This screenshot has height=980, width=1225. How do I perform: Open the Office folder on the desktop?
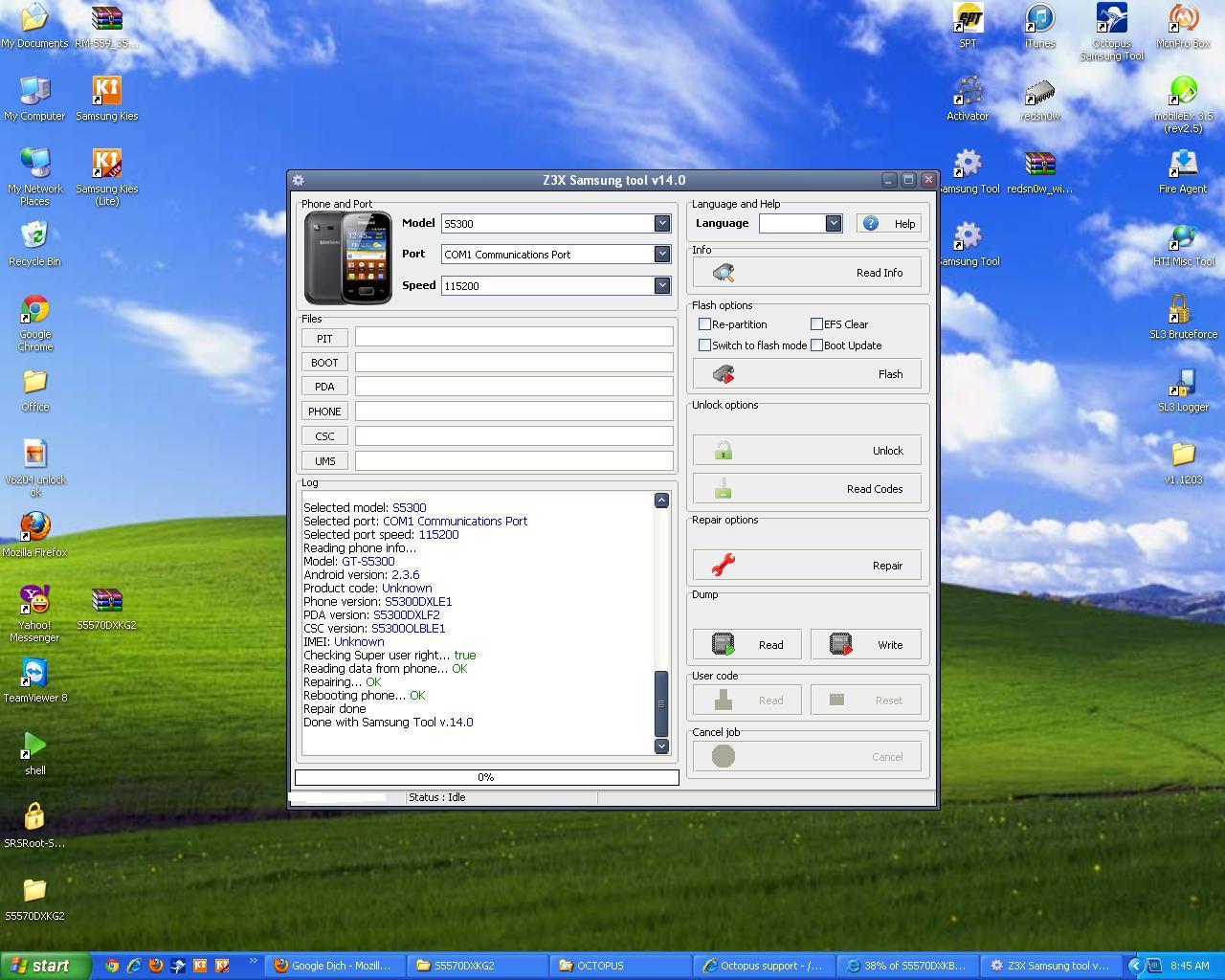pos(35,389)
